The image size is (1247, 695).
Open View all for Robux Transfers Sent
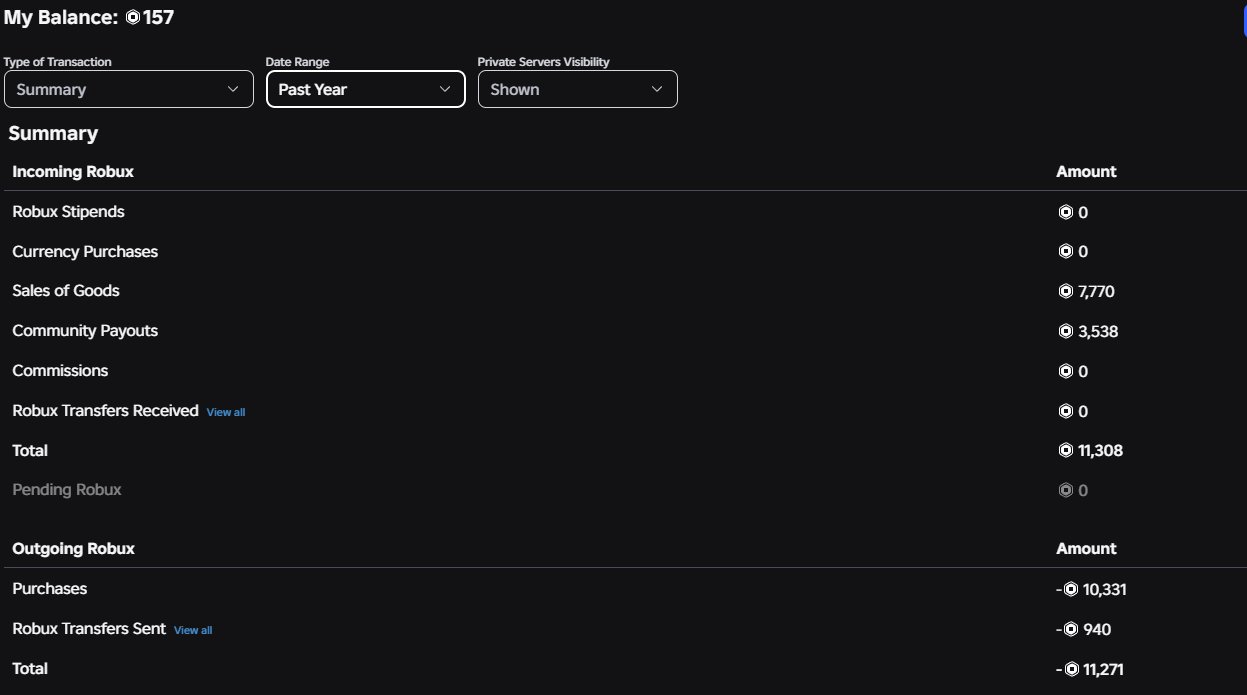point(193,630)
